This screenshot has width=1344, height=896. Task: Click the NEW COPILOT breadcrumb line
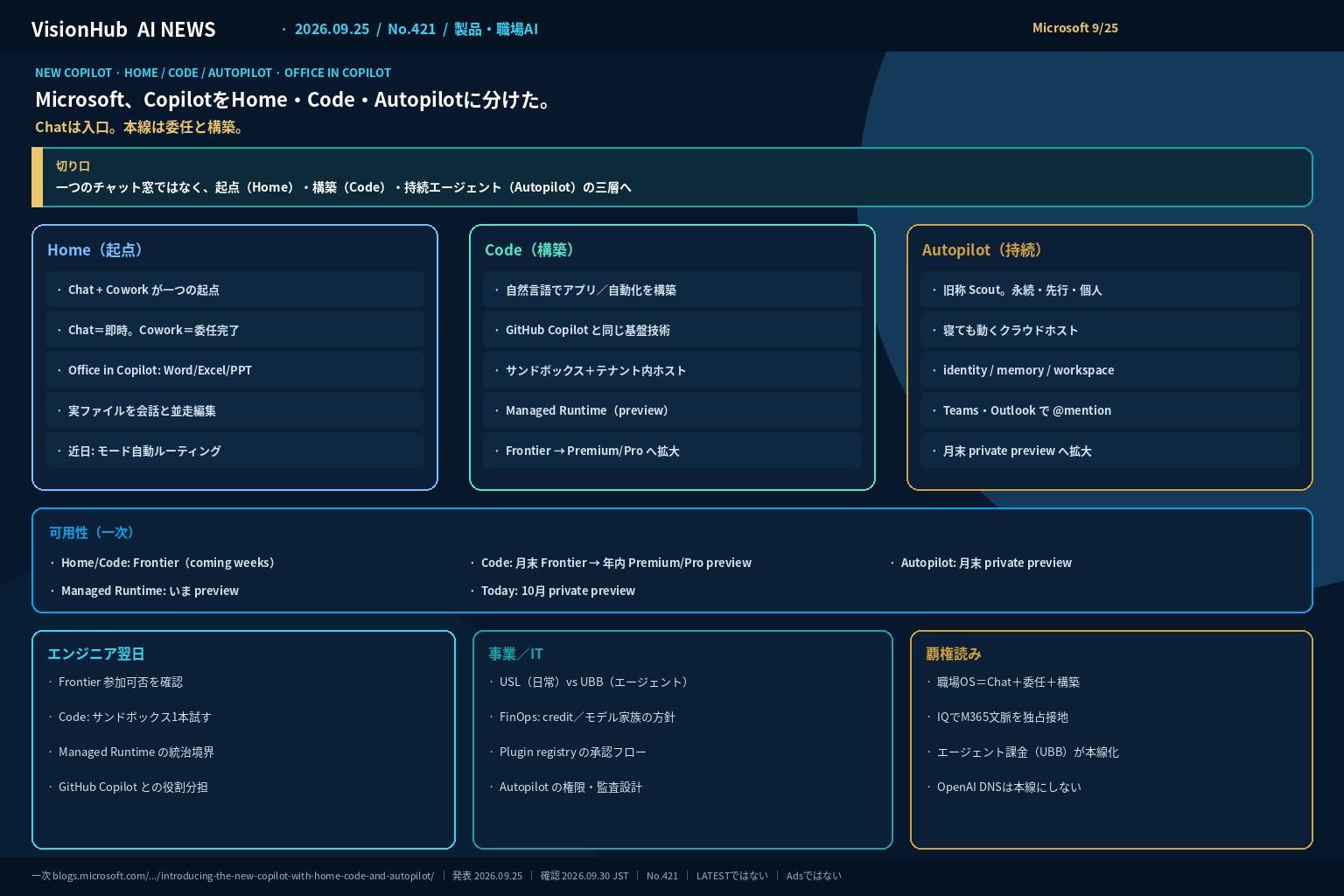pyautogui.click(x=213, y=73)
